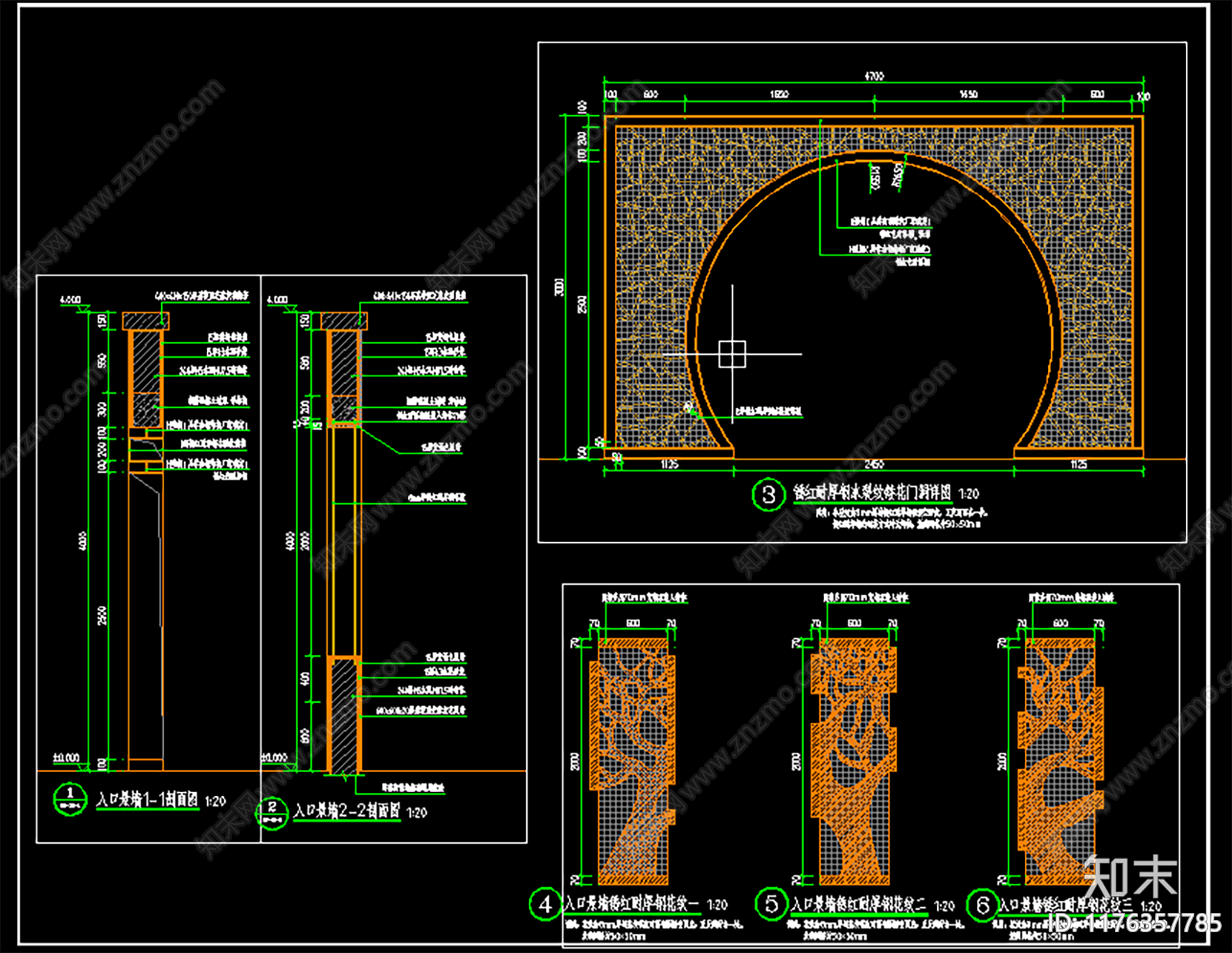Click the 1650 top dimension text

point(969,94)
